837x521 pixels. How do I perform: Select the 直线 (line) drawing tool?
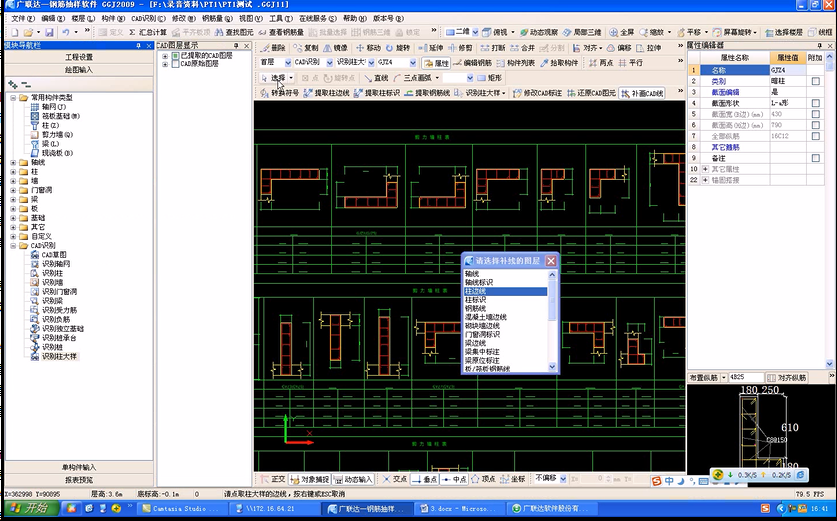click(x=376, y=78)
